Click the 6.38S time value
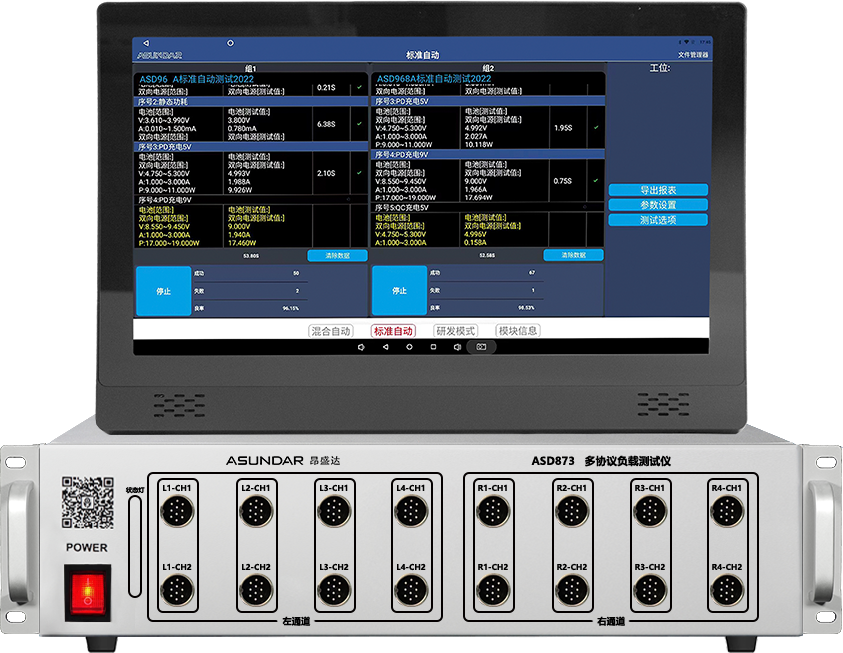Screen dimensions: 843x653 (326, 124)
